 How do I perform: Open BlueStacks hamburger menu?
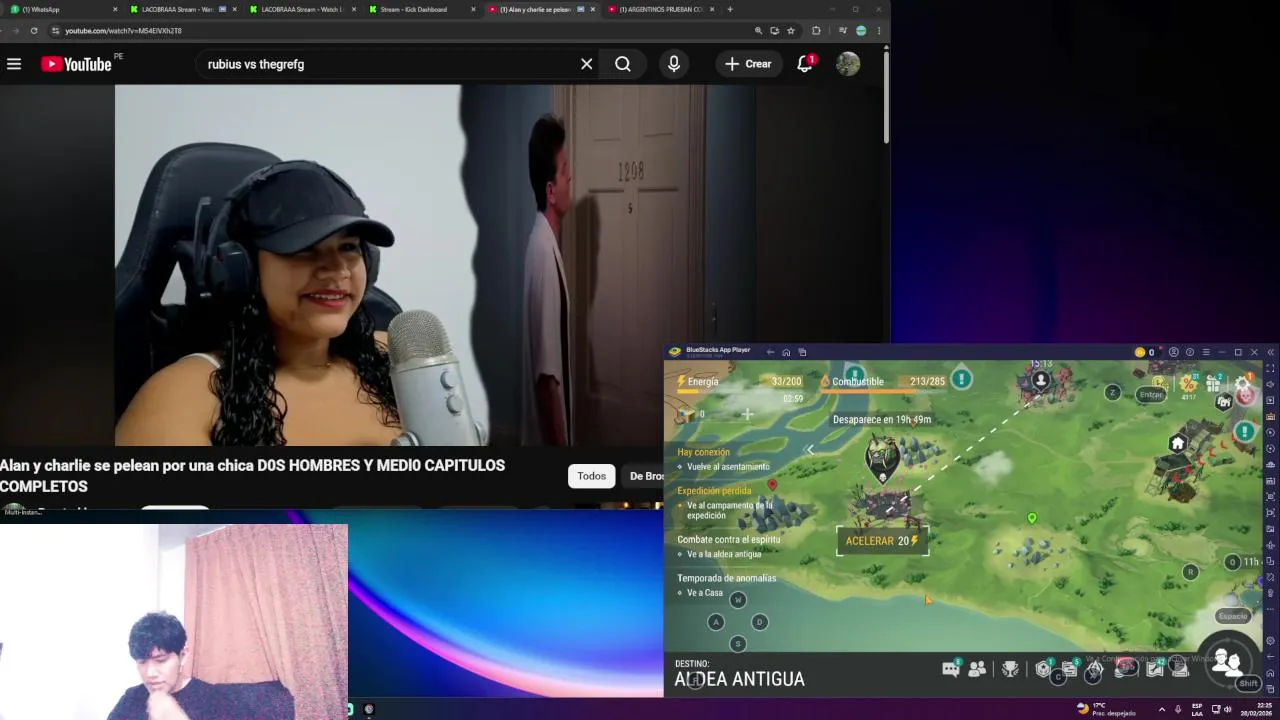pyautogui.click(x=1206, y=352)
